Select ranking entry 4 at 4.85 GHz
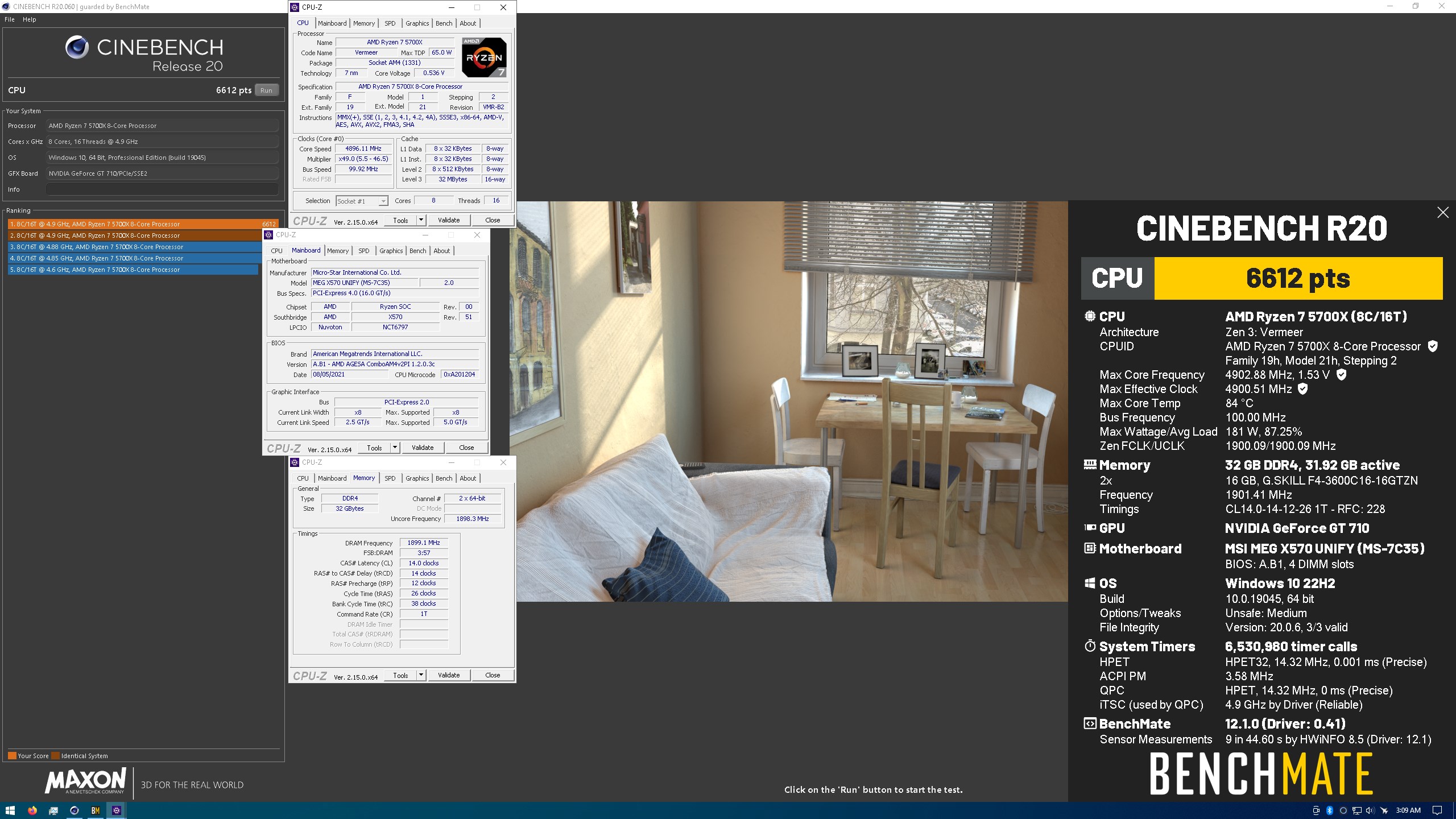This screenshot has height=819, width=1456. 135,258
